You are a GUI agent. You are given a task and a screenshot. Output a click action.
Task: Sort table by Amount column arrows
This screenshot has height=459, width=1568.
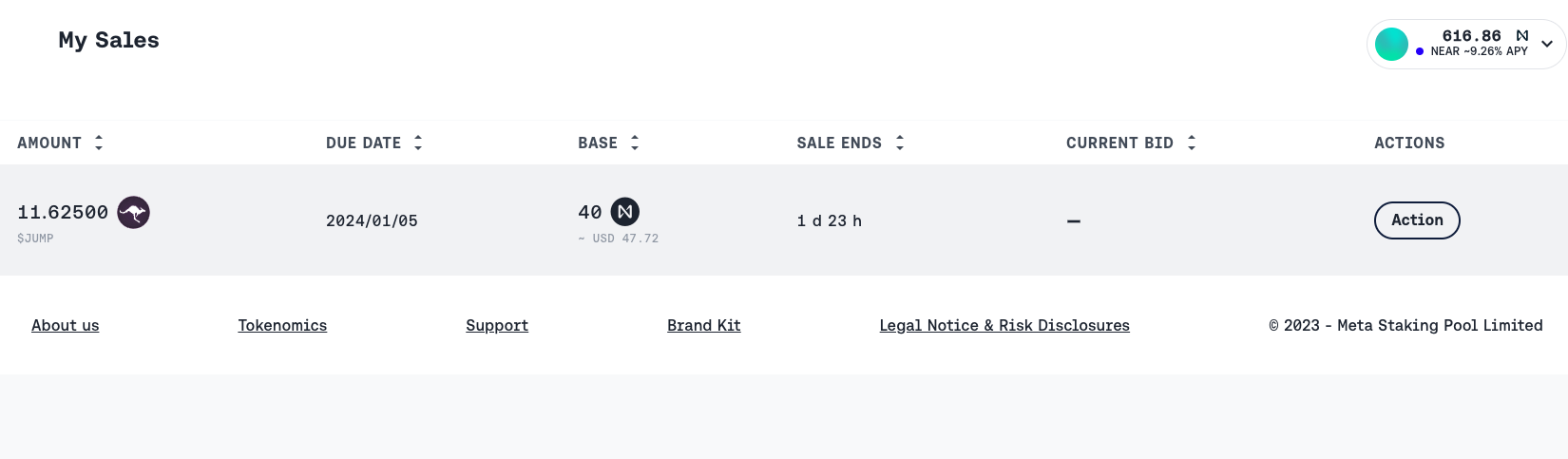[99, 143]
